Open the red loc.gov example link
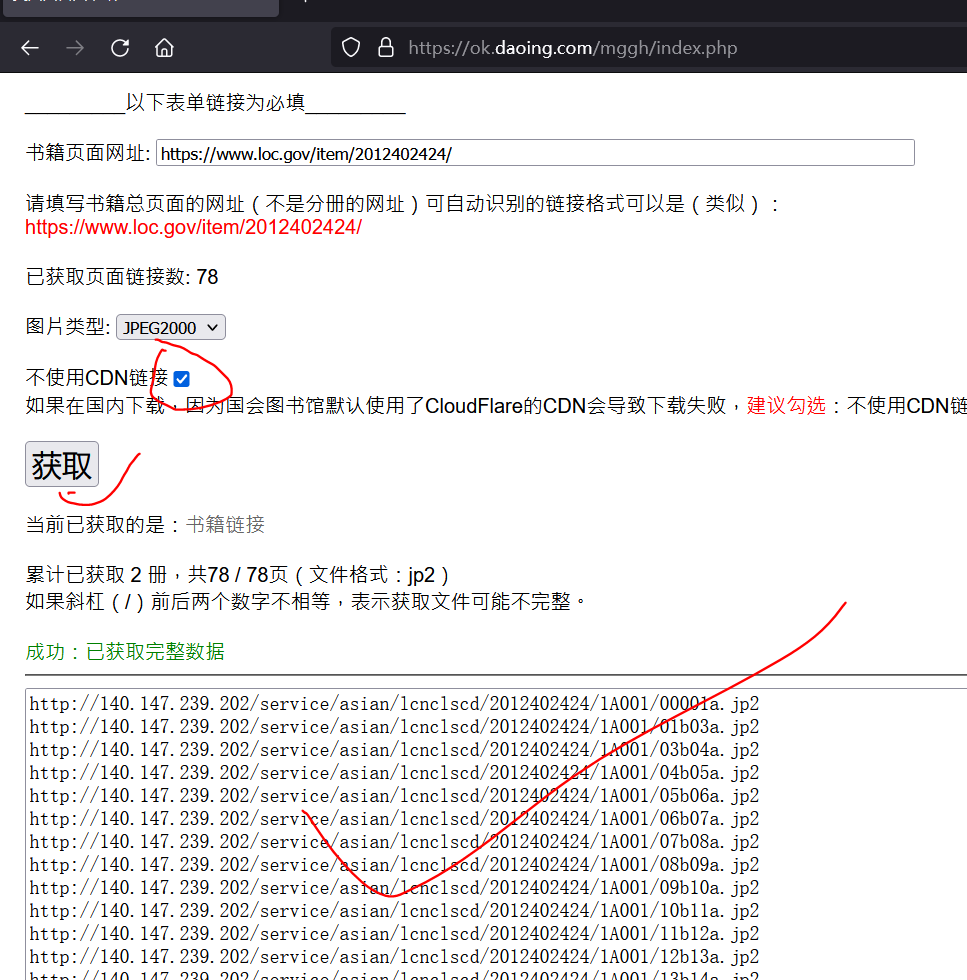The image size is (967, 980). tap(193, 227)
